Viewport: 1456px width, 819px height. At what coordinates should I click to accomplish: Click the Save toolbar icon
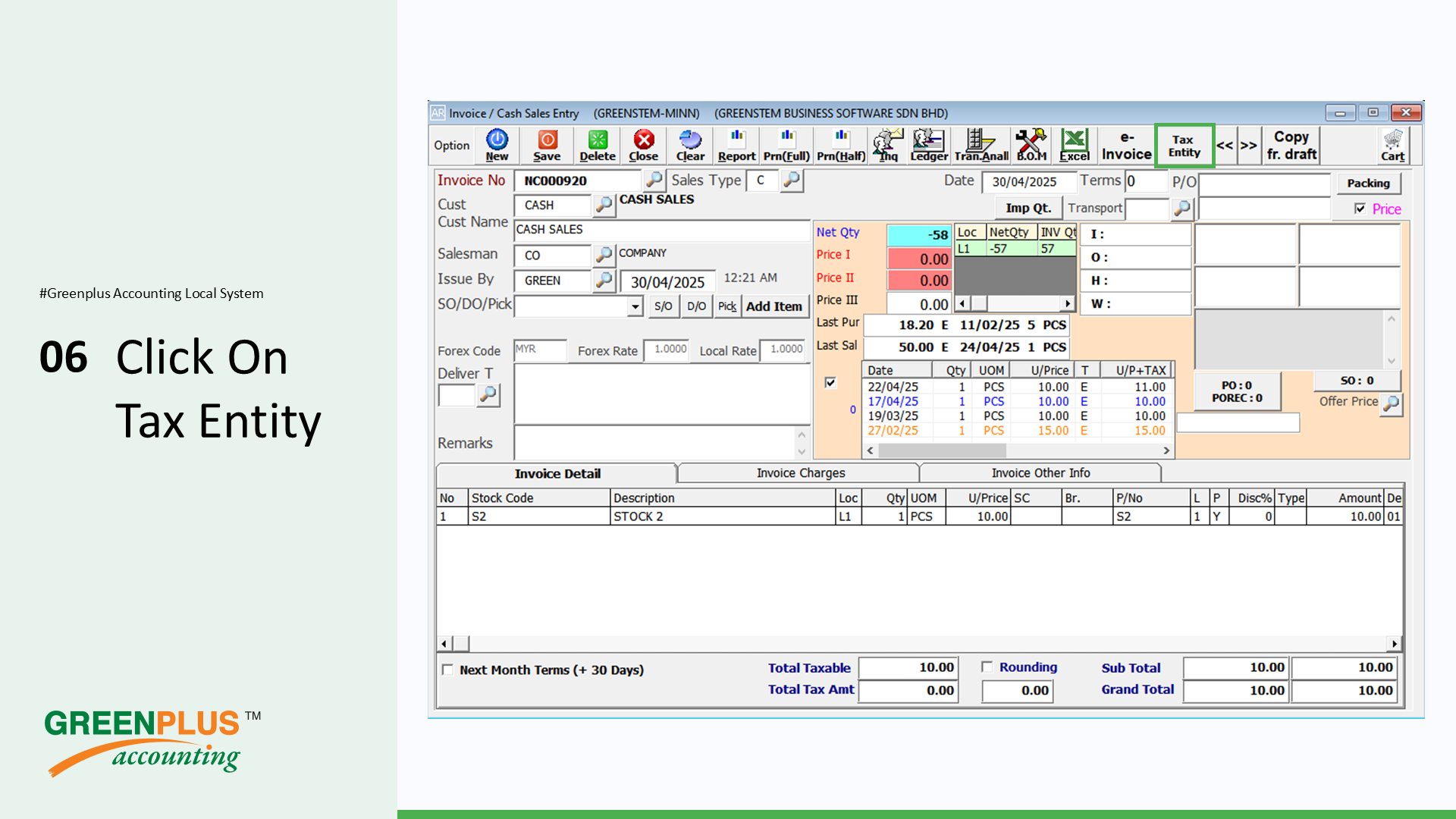[x=547, y=145]
